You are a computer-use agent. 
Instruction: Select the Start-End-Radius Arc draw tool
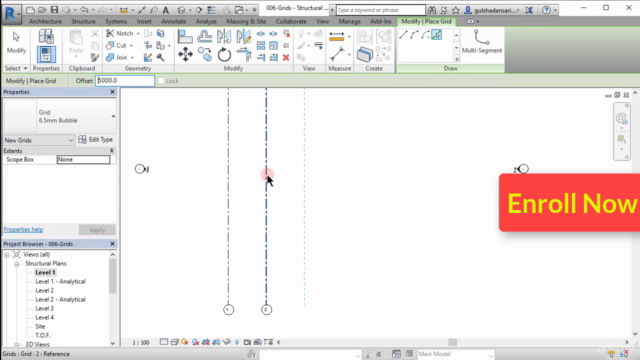point(415,35)
